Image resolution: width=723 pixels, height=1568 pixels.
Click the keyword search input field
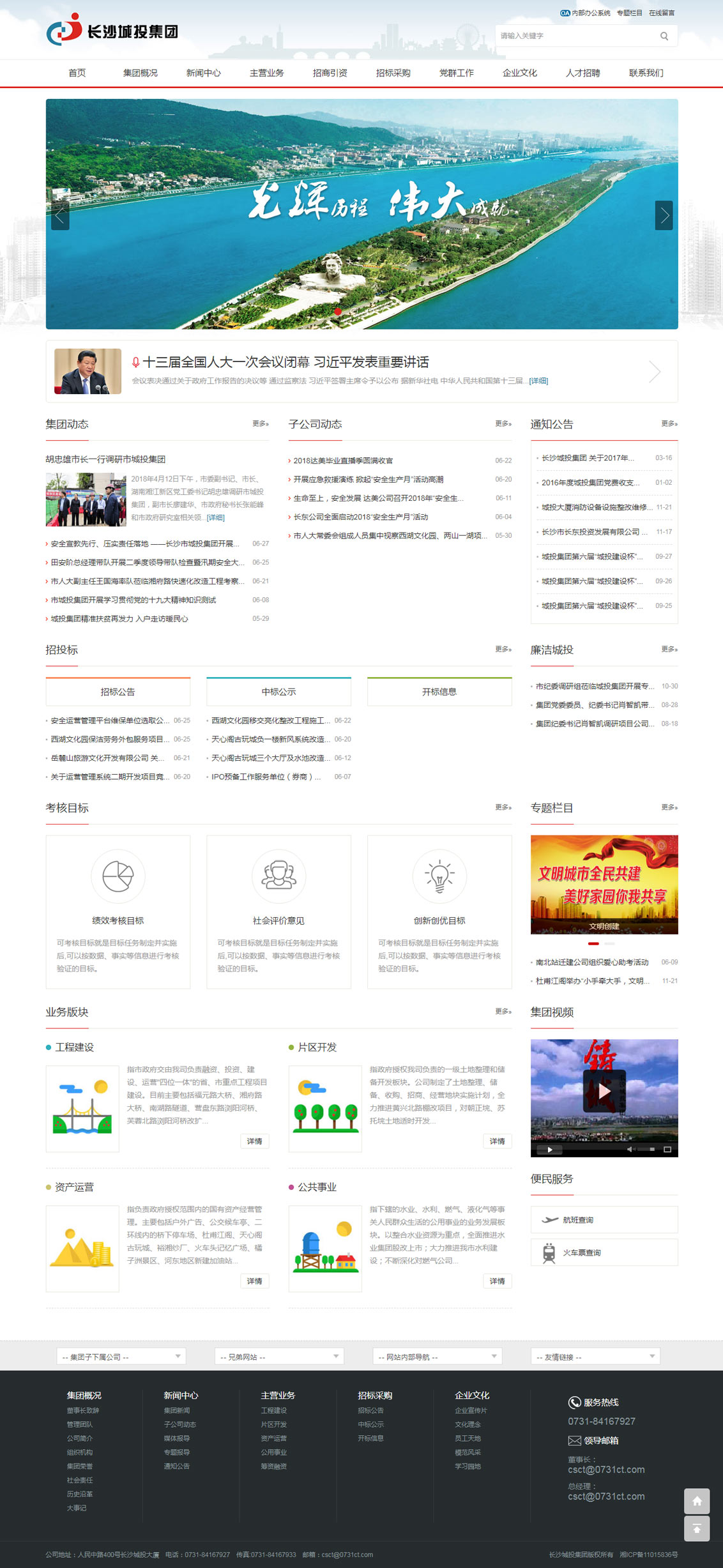[575, 36]
